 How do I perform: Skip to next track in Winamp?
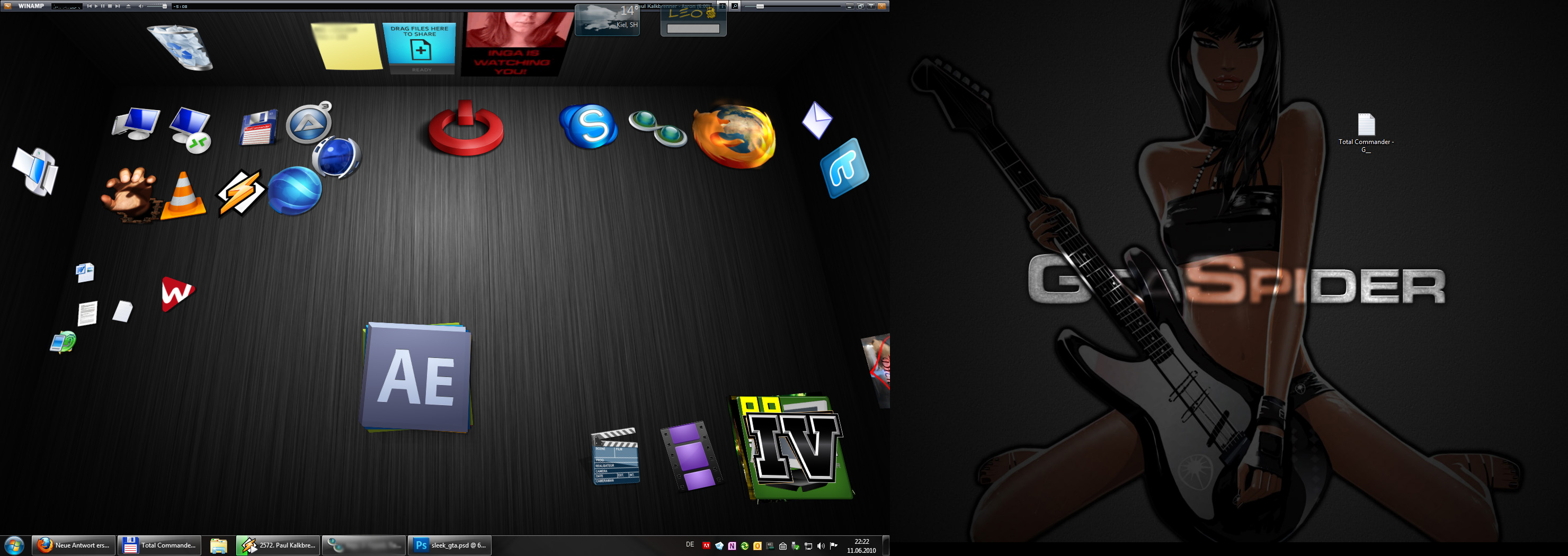(x=118, y=6)
